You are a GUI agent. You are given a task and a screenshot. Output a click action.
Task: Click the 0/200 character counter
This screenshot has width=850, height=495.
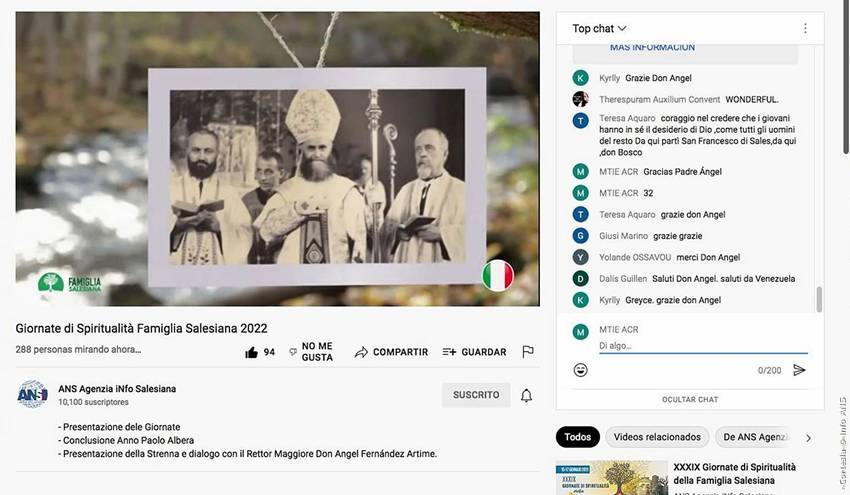coord(769,370)
